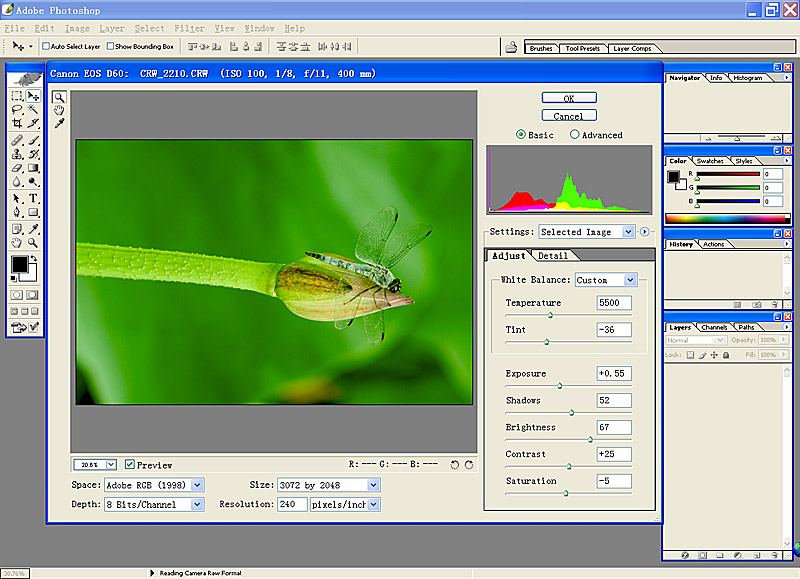The width and height of the screenshot is (800, 579).
Task: Select the Dodge tool
Action: [33, 182]
